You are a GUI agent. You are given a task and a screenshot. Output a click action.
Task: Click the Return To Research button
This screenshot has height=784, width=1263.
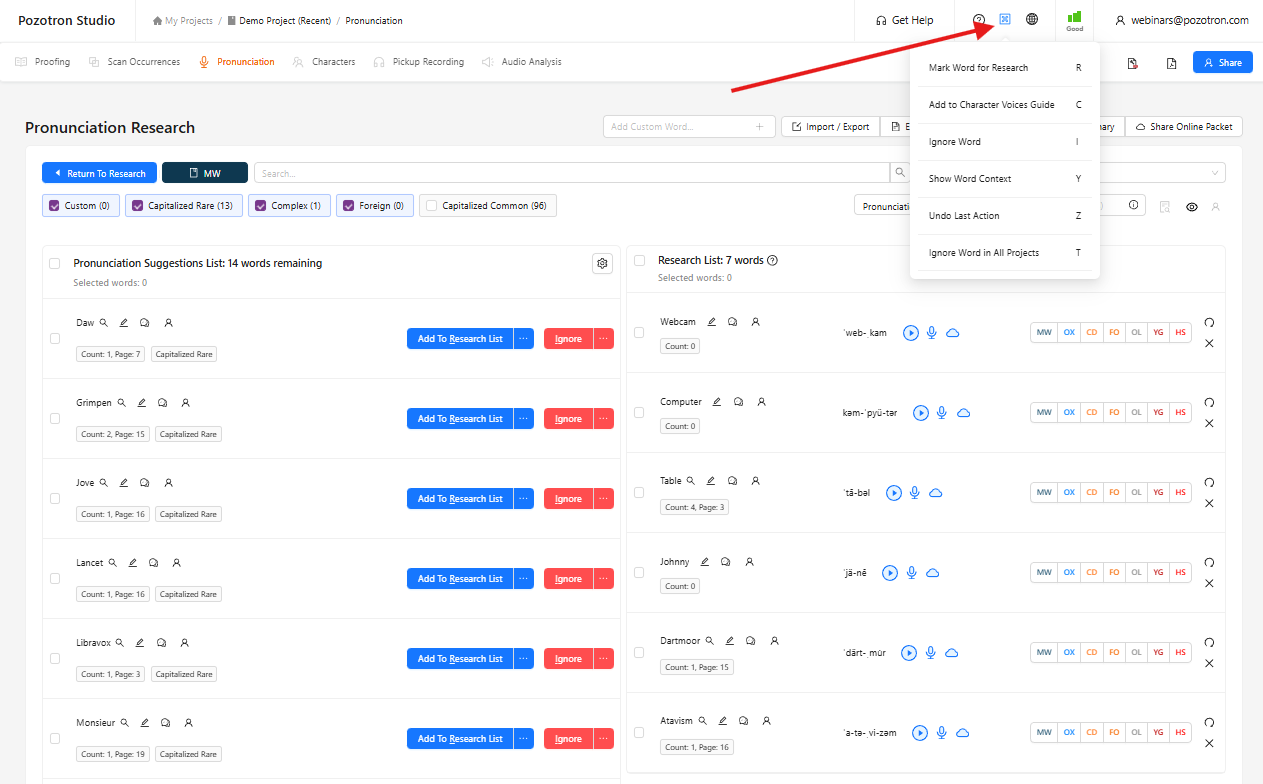(100, 173)
